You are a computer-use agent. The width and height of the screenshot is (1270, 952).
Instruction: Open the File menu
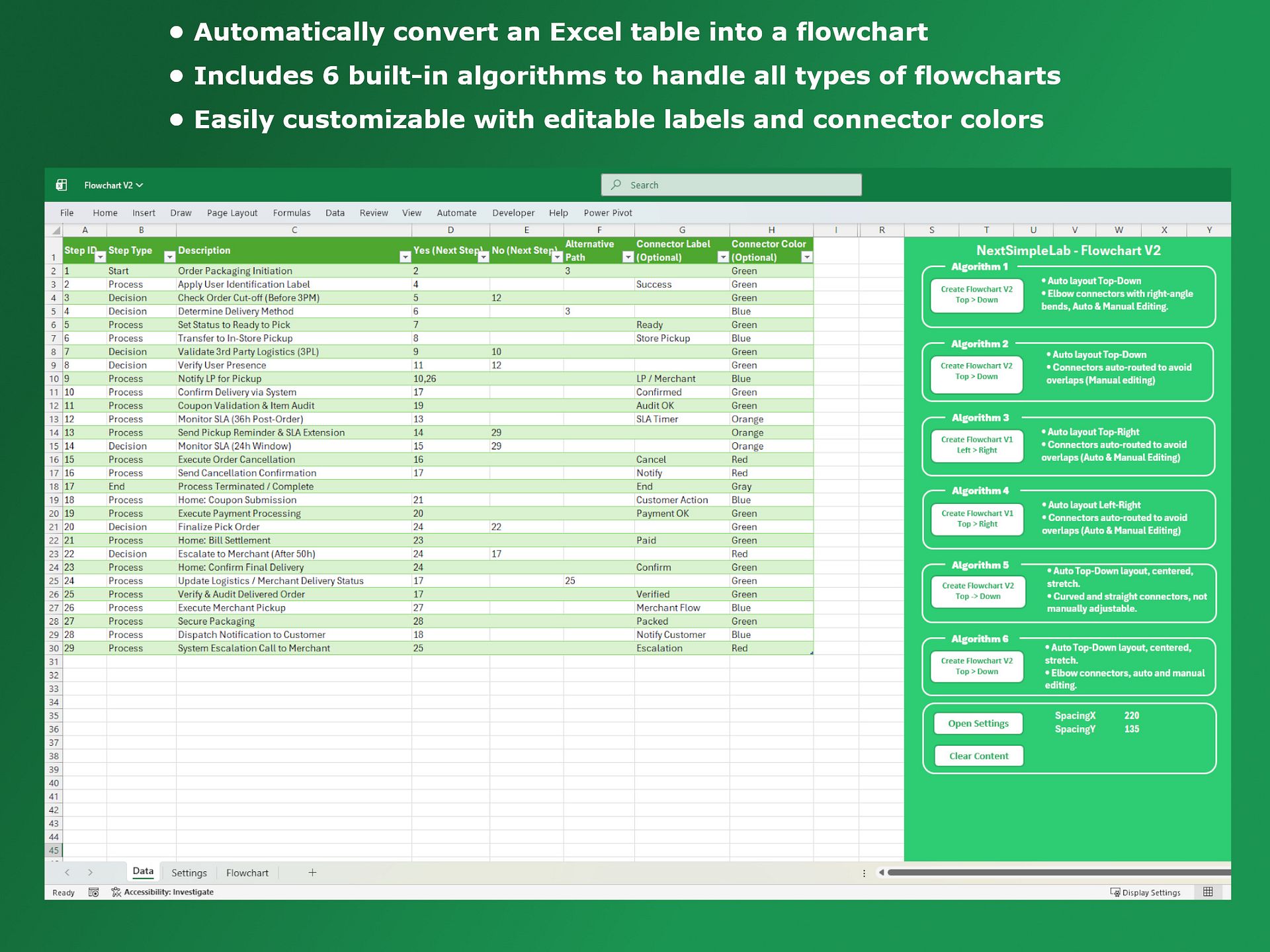coord(67,213)
